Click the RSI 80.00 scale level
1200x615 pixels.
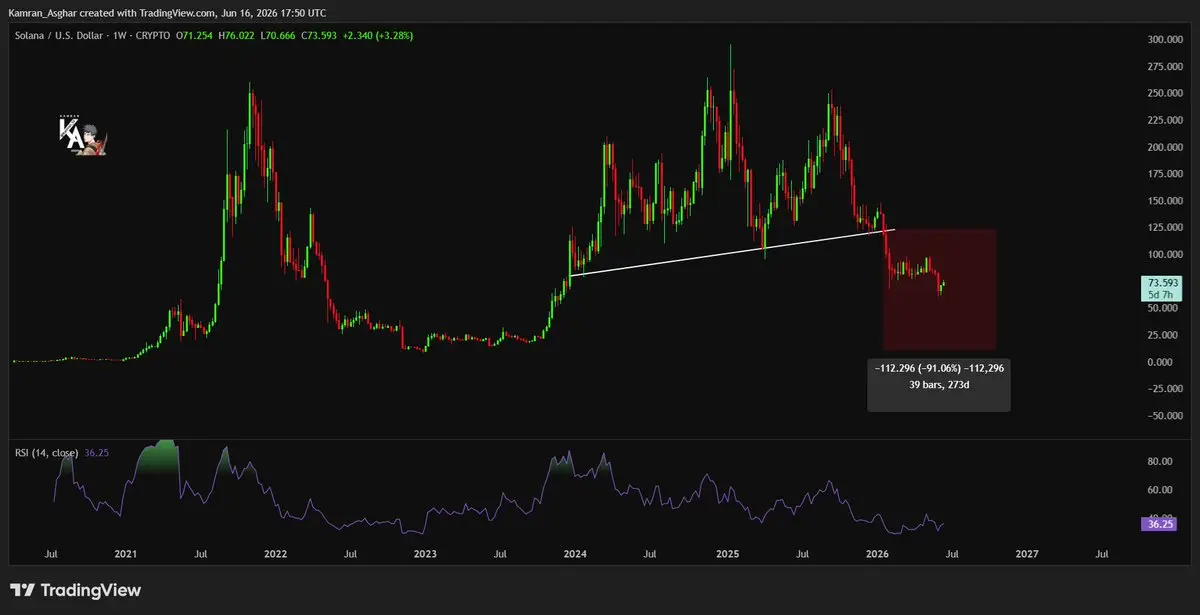coord(1160,462)
